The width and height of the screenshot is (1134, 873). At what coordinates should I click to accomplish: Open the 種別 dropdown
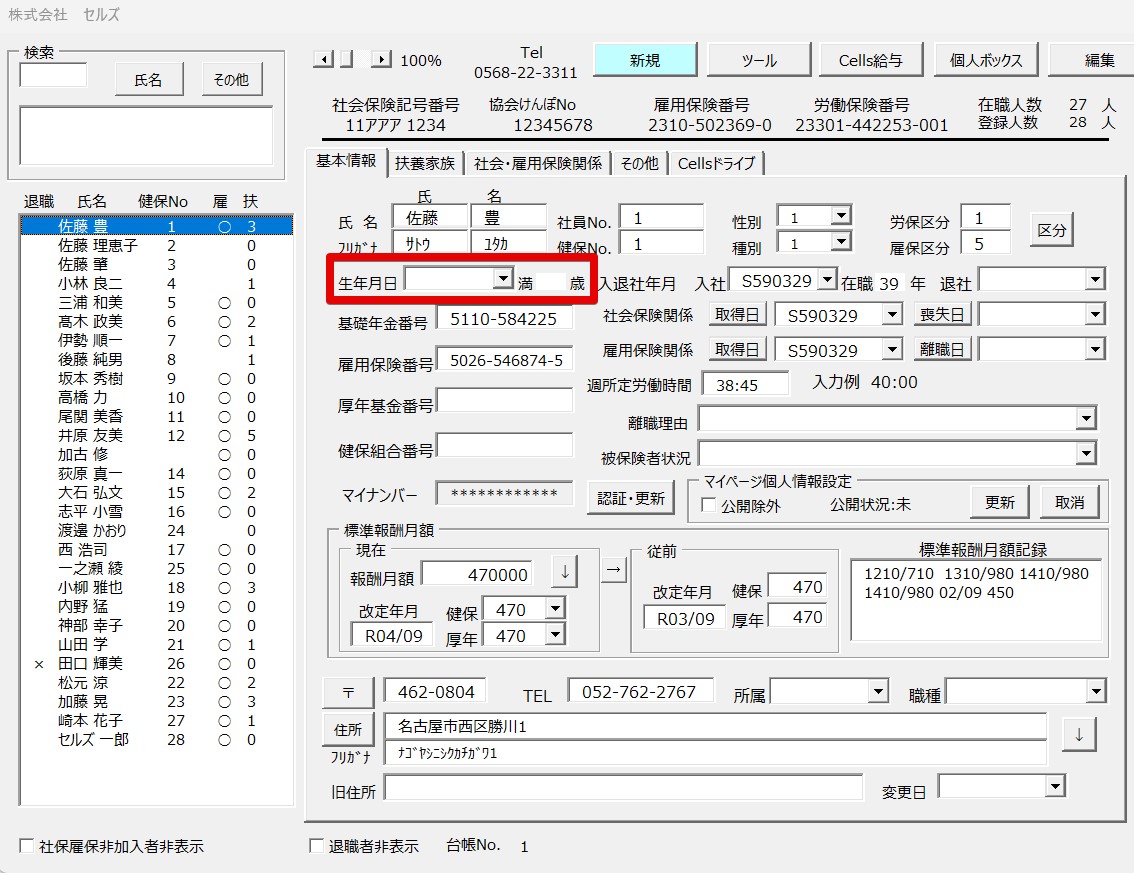(x=840, y=241)
